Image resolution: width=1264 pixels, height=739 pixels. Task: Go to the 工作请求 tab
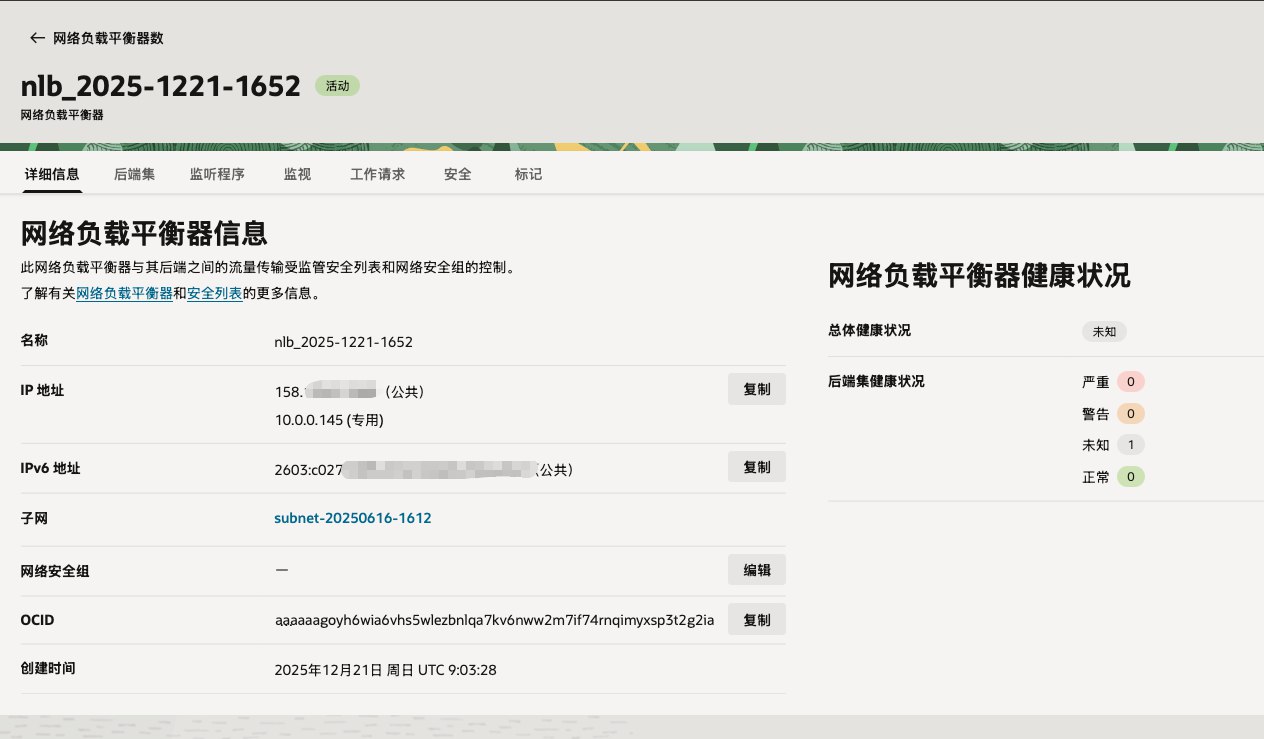click(377, 174)
